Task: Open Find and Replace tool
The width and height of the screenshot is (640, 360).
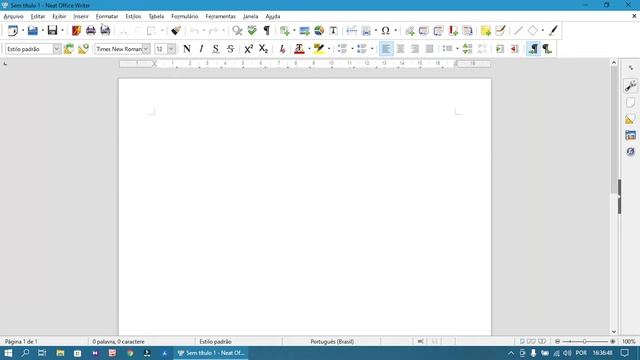Action: click(x=237, y=31)
